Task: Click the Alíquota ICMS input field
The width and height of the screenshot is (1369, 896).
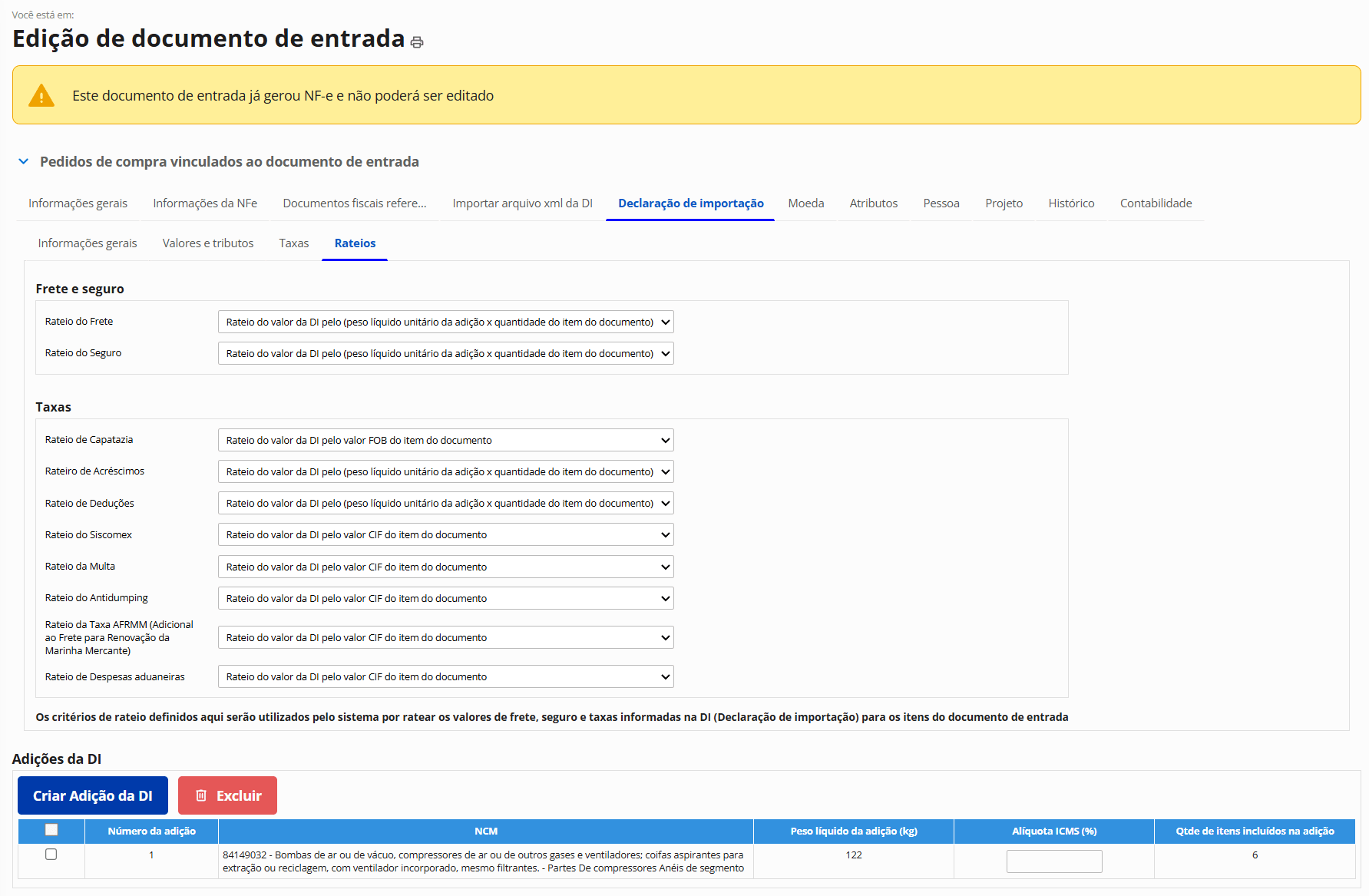Action: point(1053,861)
